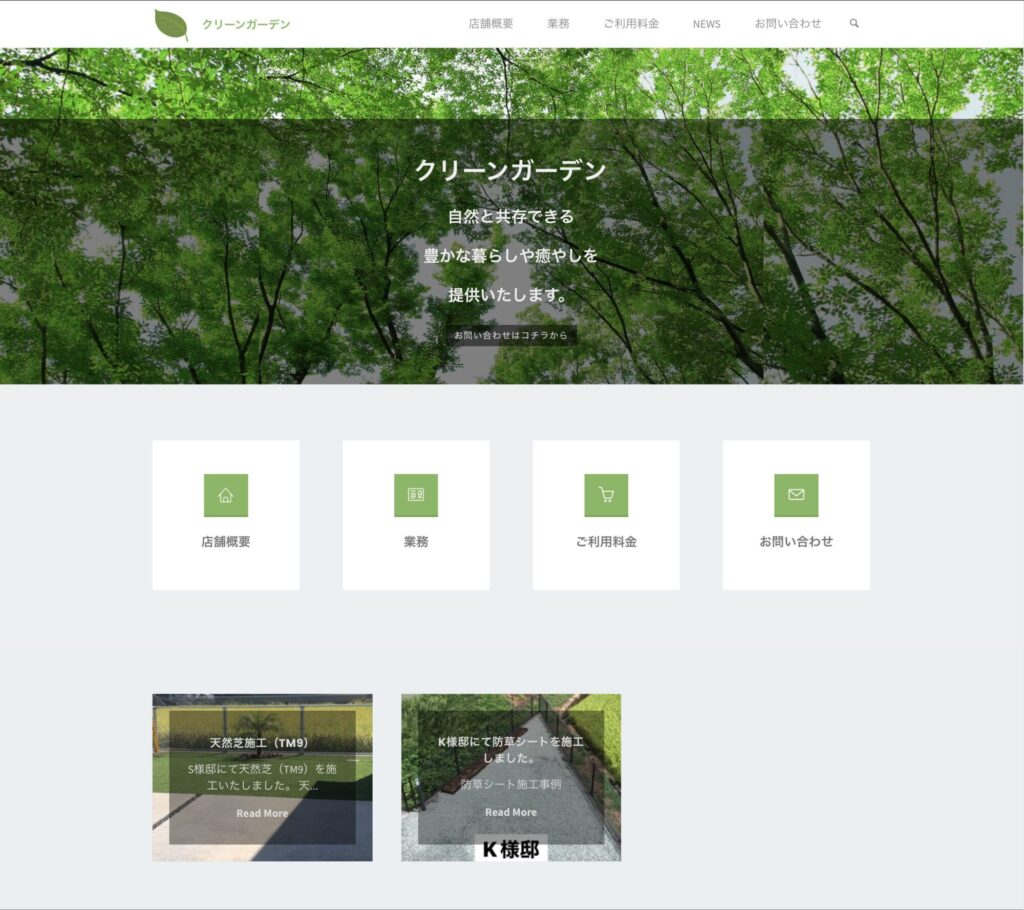Open the search magnifier icon in header

click(854, 24)
